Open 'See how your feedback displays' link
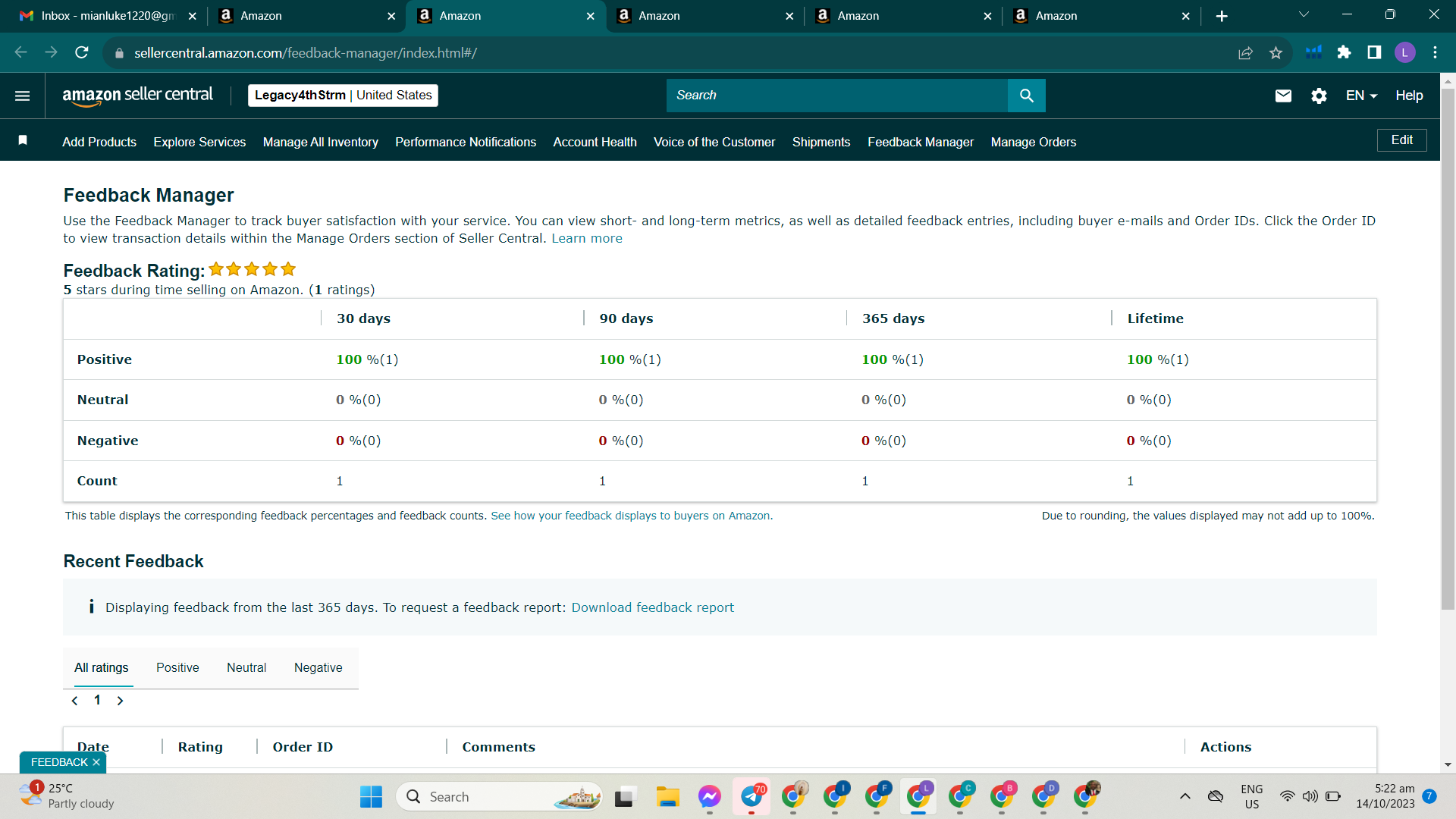Image resolution: width=1456 pixels, height=819 pixels. click(632, 516)
